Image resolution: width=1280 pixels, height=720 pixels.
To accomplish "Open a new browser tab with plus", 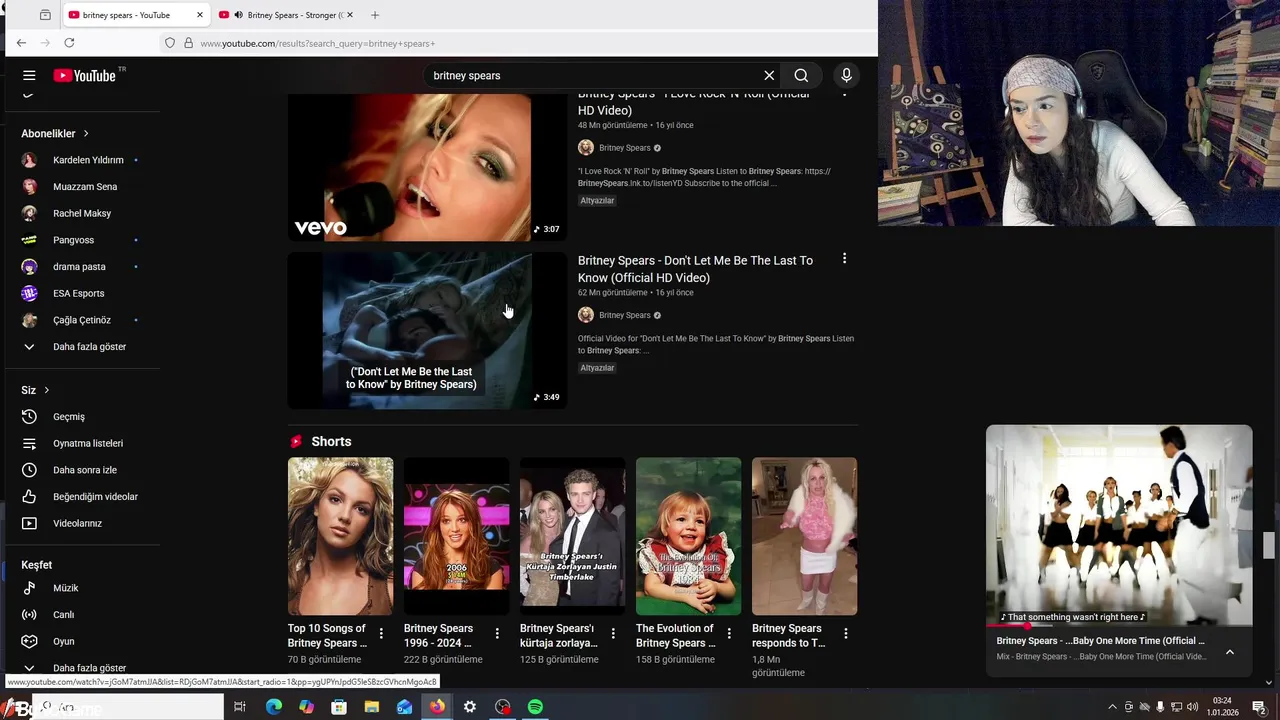I will (x=375, y=15).
